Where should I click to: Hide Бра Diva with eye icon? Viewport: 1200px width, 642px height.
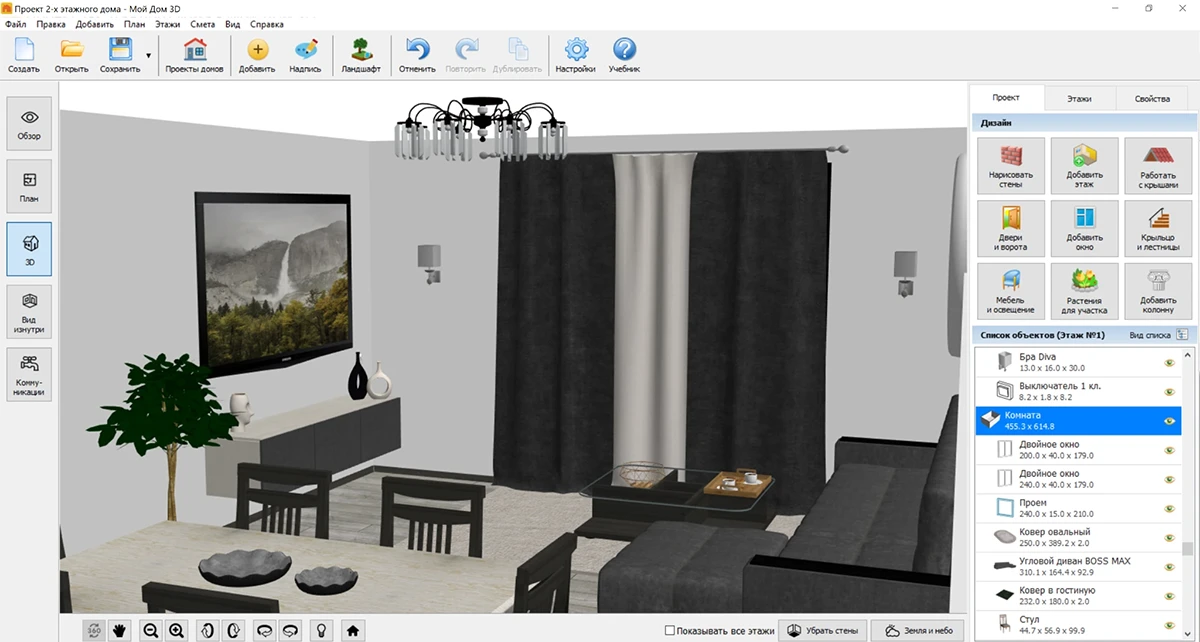(1169, 363)
